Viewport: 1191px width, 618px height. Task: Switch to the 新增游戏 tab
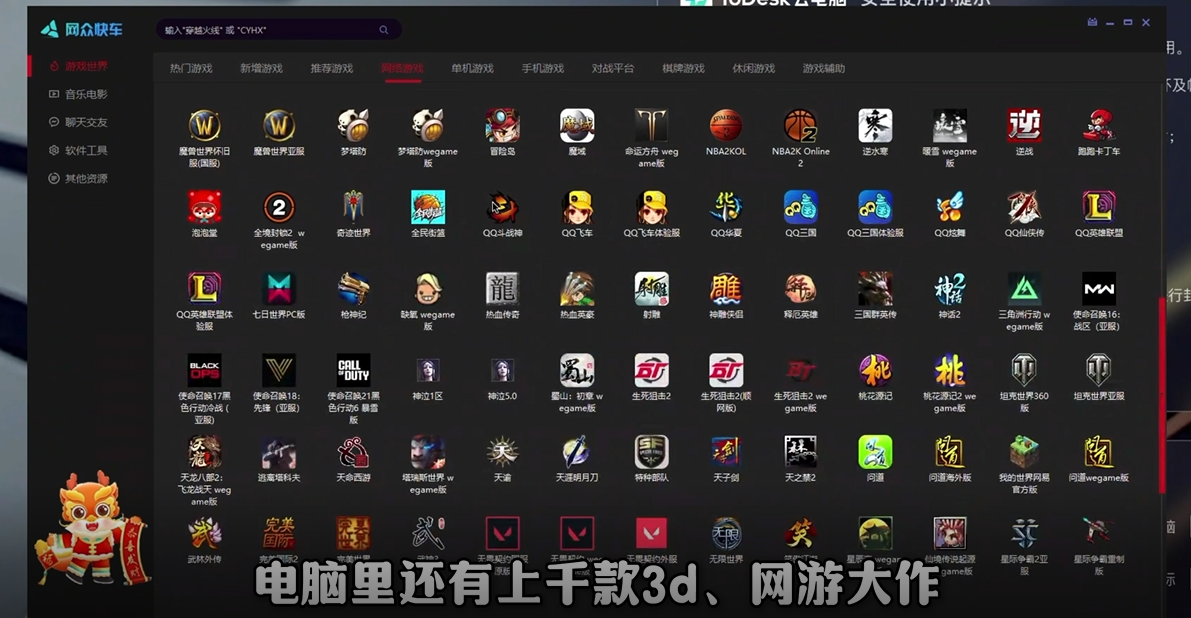click(x=261, y=68)
